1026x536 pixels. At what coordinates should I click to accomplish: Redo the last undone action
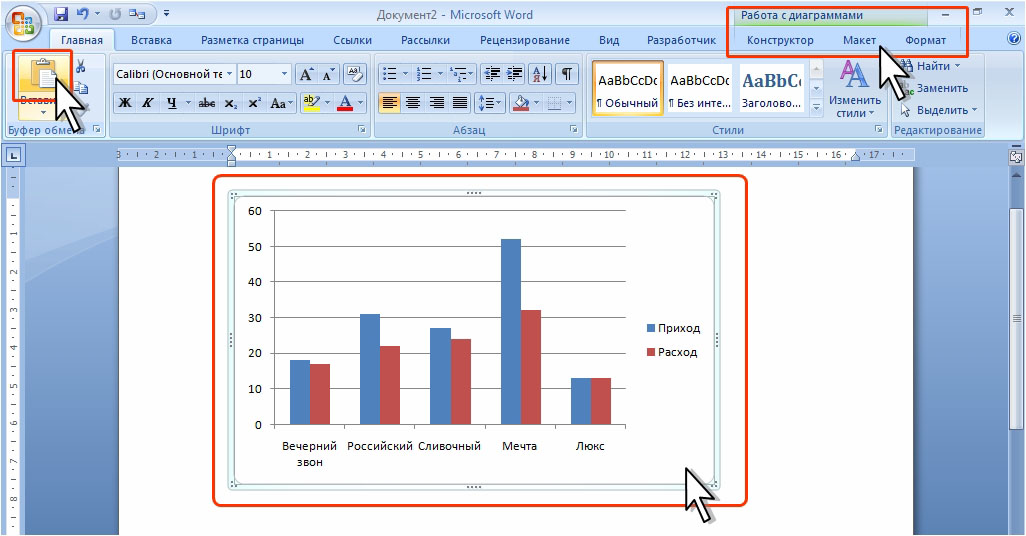pos(115,14)
